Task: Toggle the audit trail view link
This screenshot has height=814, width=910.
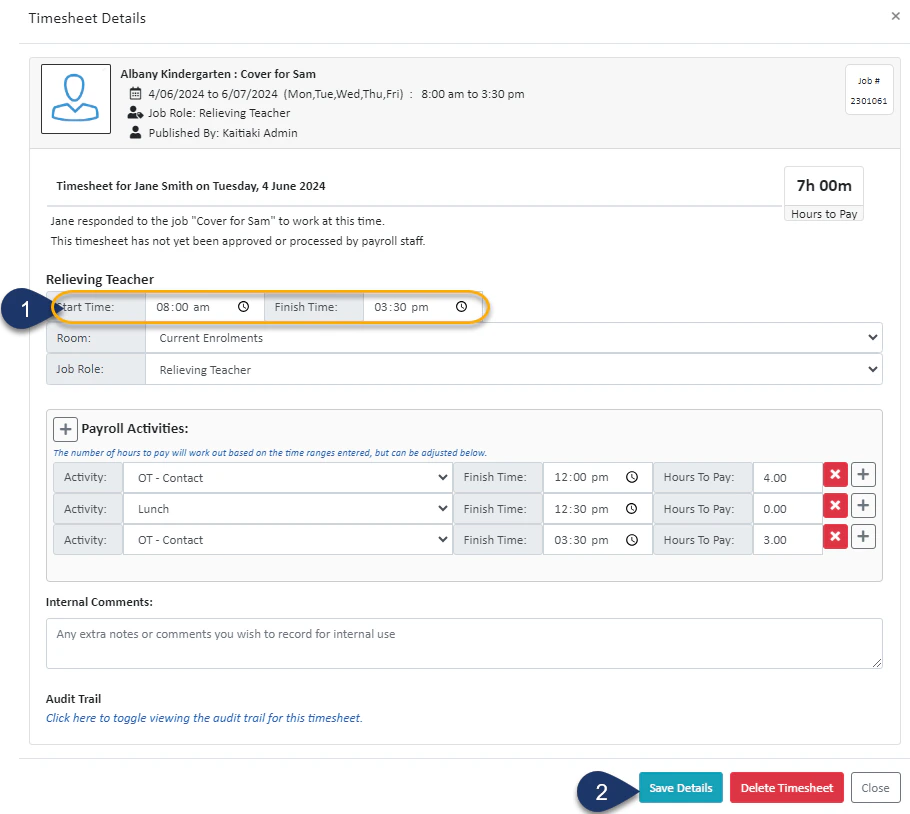Action: click(x=204, y=718)
